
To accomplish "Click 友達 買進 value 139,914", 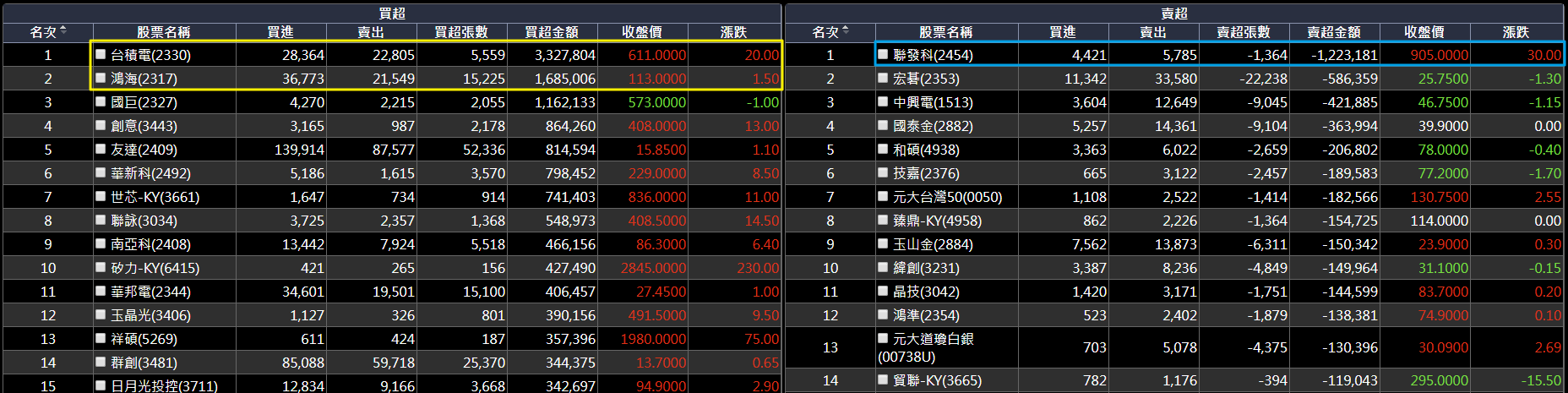I will (x=299, y=150).
